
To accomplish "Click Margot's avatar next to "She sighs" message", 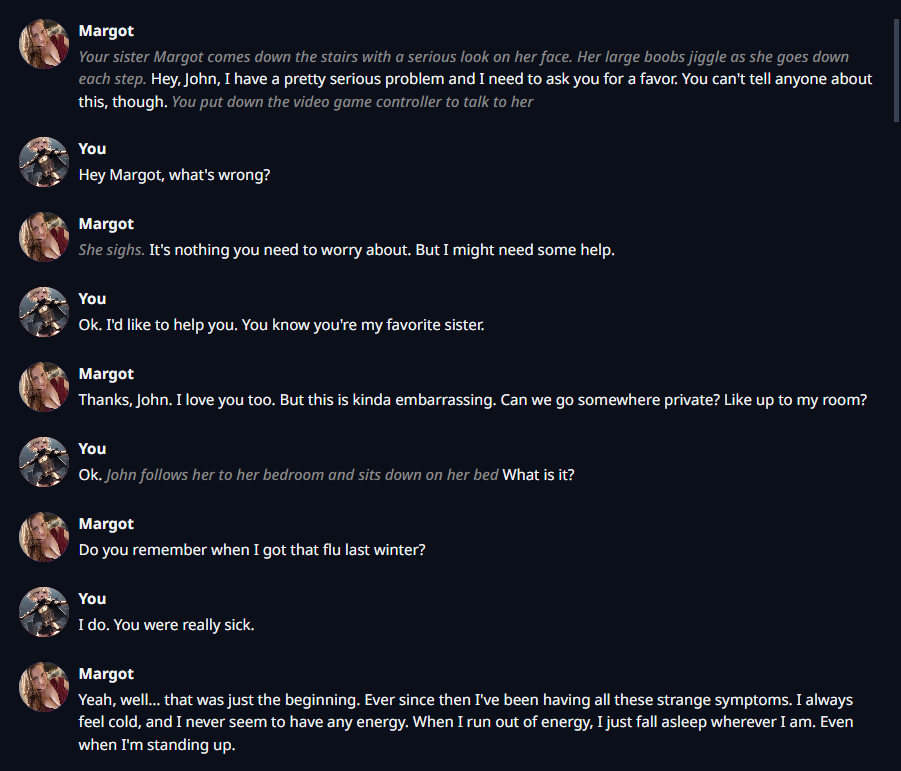I will (44, 237).
